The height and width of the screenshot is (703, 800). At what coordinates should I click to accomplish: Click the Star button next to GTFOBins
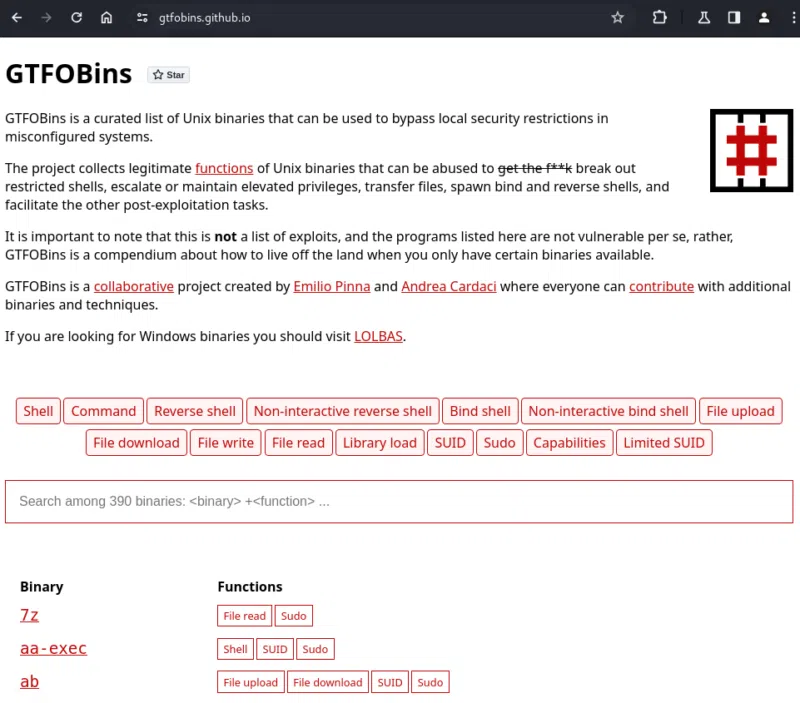click(168, 74)
